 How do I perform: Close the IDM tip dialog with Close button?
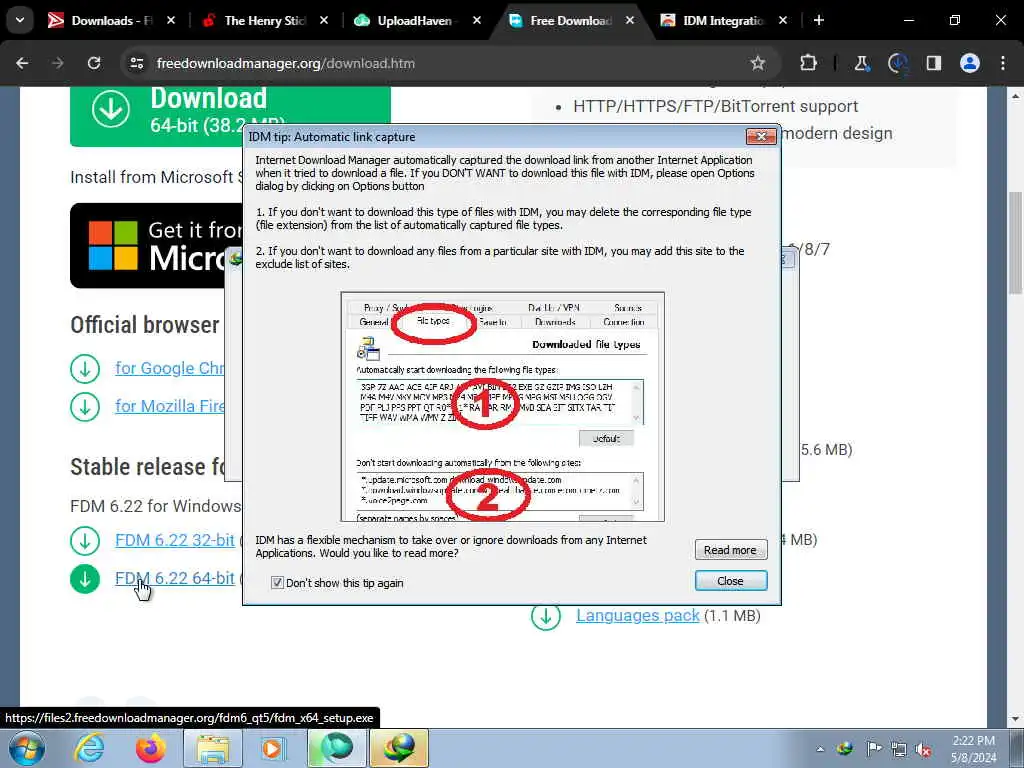730,581
